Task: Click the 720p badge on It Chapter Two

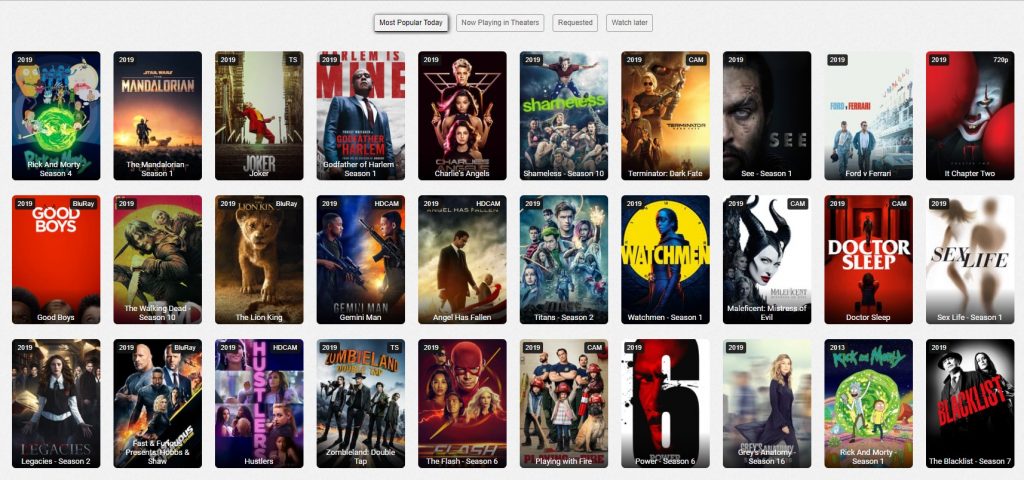Action: (x=1001, y=59)
